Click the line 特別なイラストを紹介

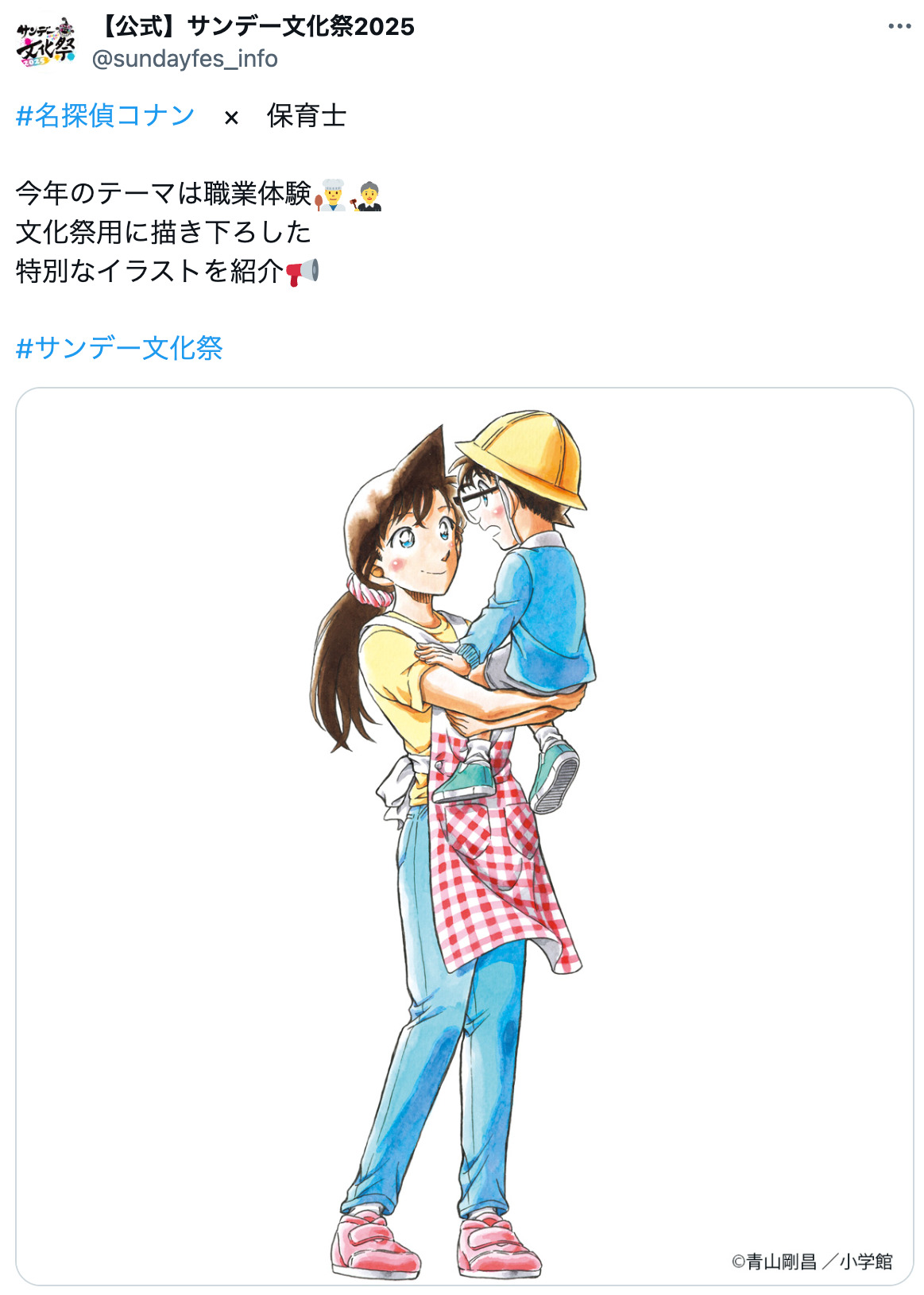point(149,272)
